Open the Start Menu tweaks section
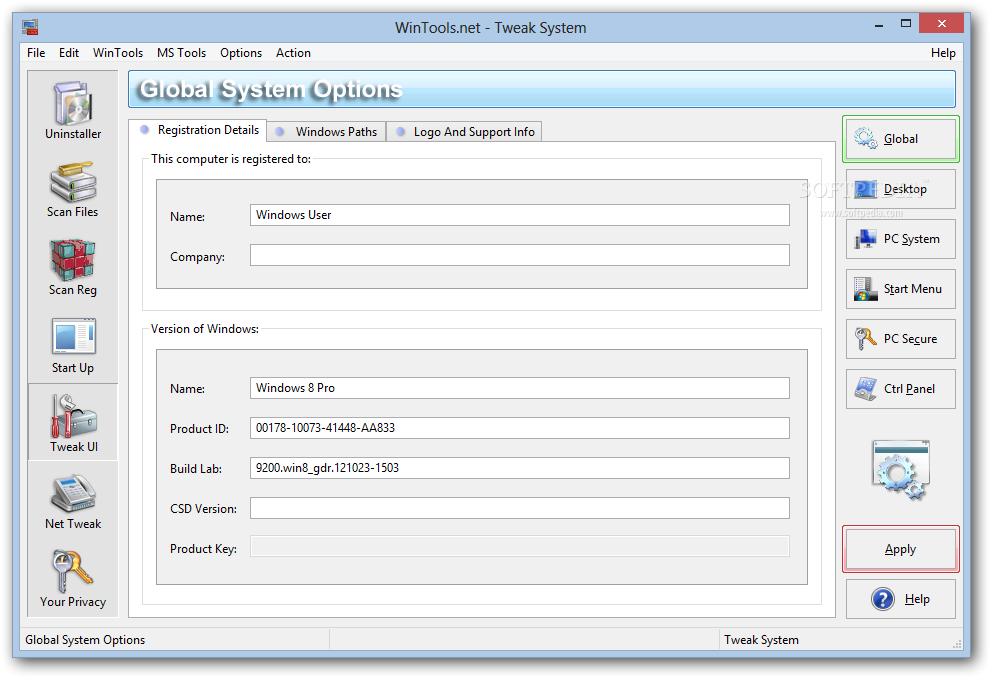The image size is (991, 678). click(901, 289)
